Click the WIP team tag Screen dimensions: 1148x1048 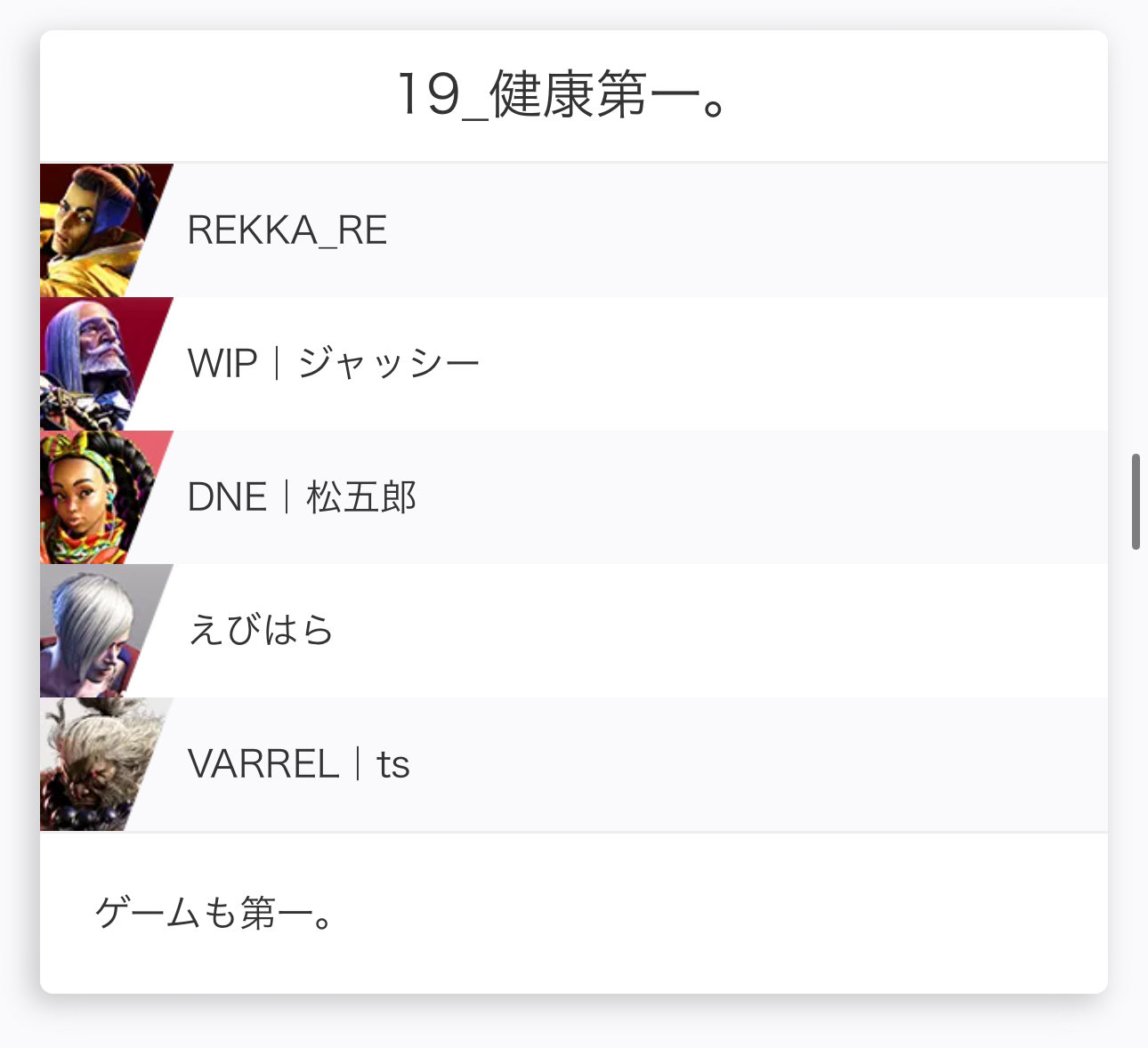(x=222, y=364)
